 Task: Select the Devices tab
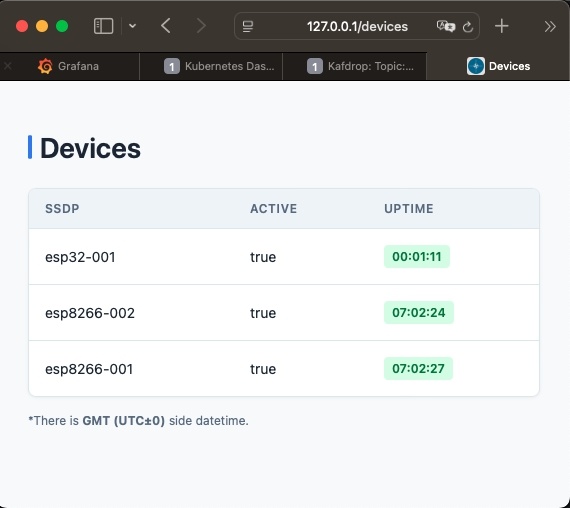coord(498,66)
